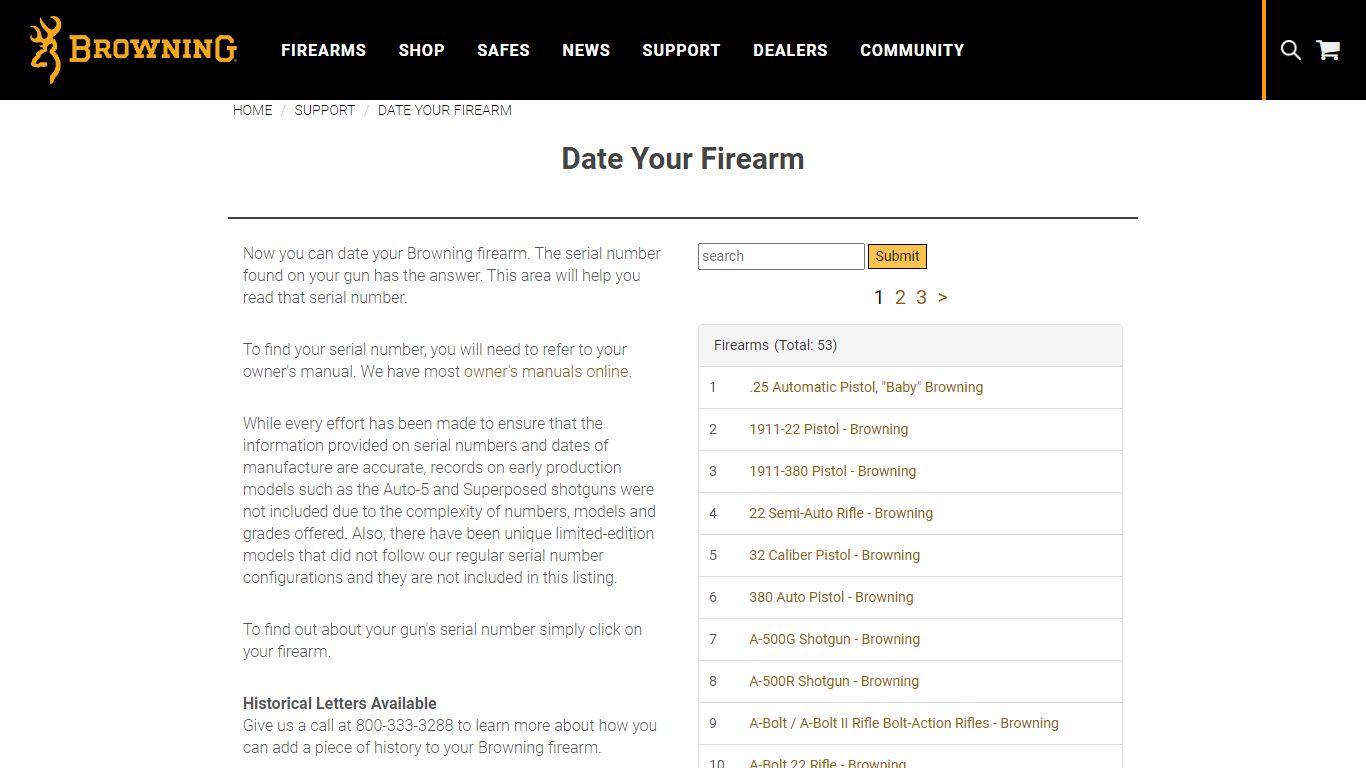This screenshot has height=768, width=1366.
Task: Go to pagination page 3
Action: 921,297
